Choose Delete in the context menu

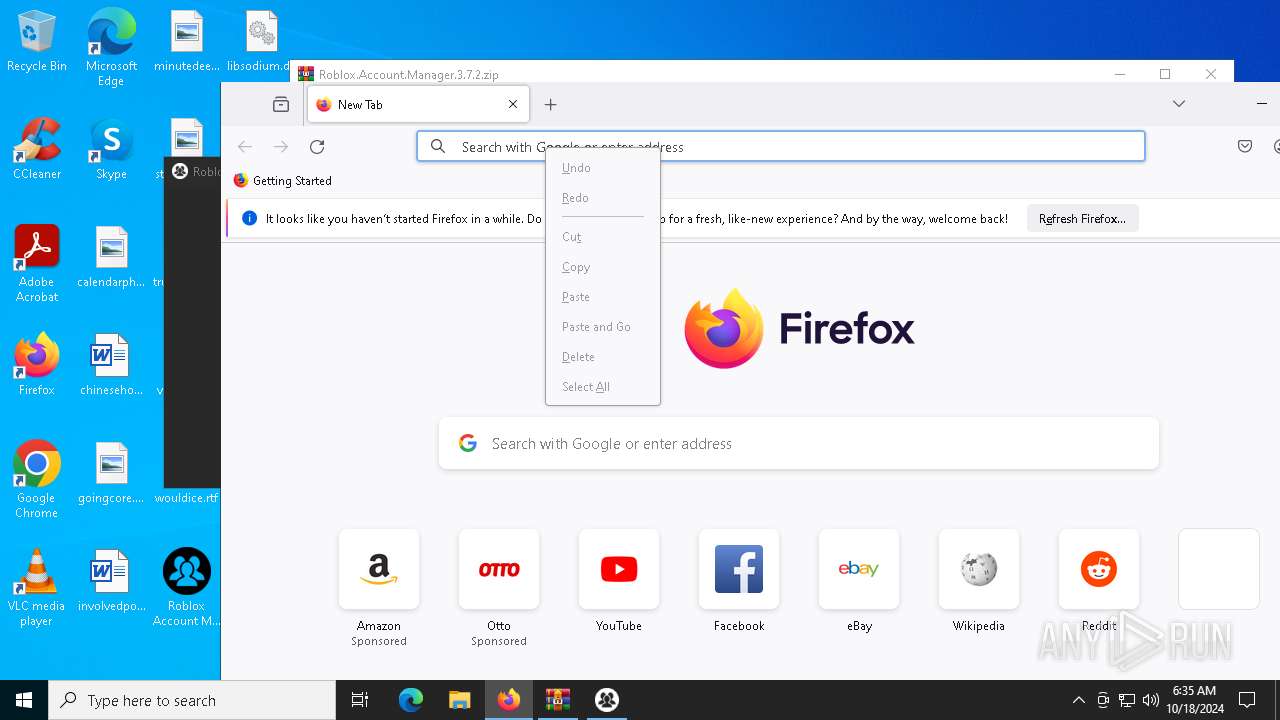click(x=602, y=357)
